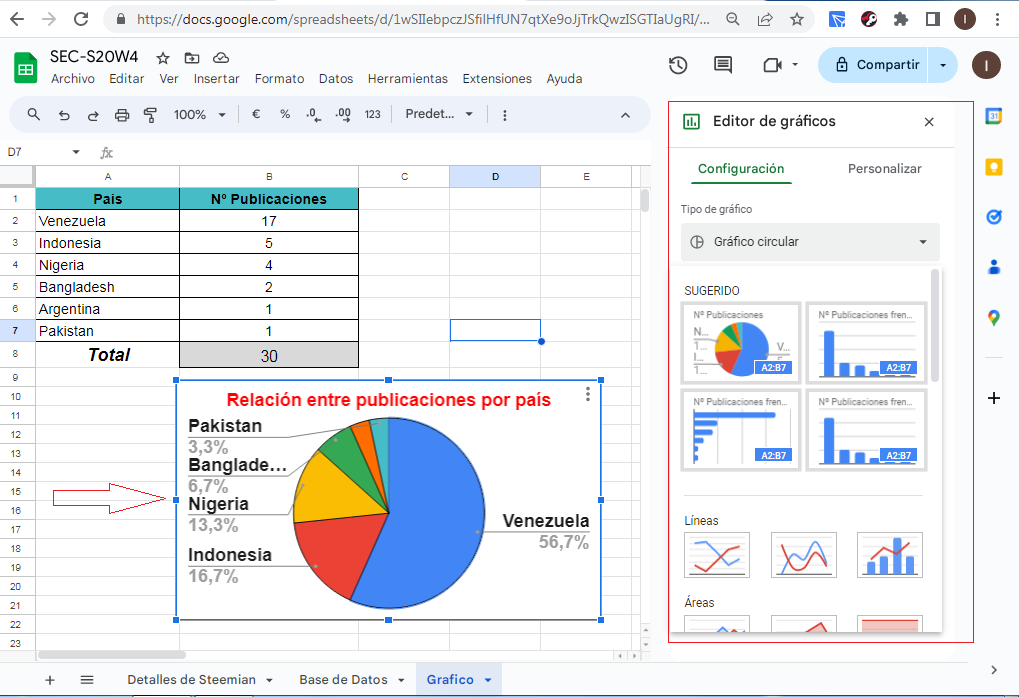
Task: Open Google Calendar in side panel
Action: (994, 116)
